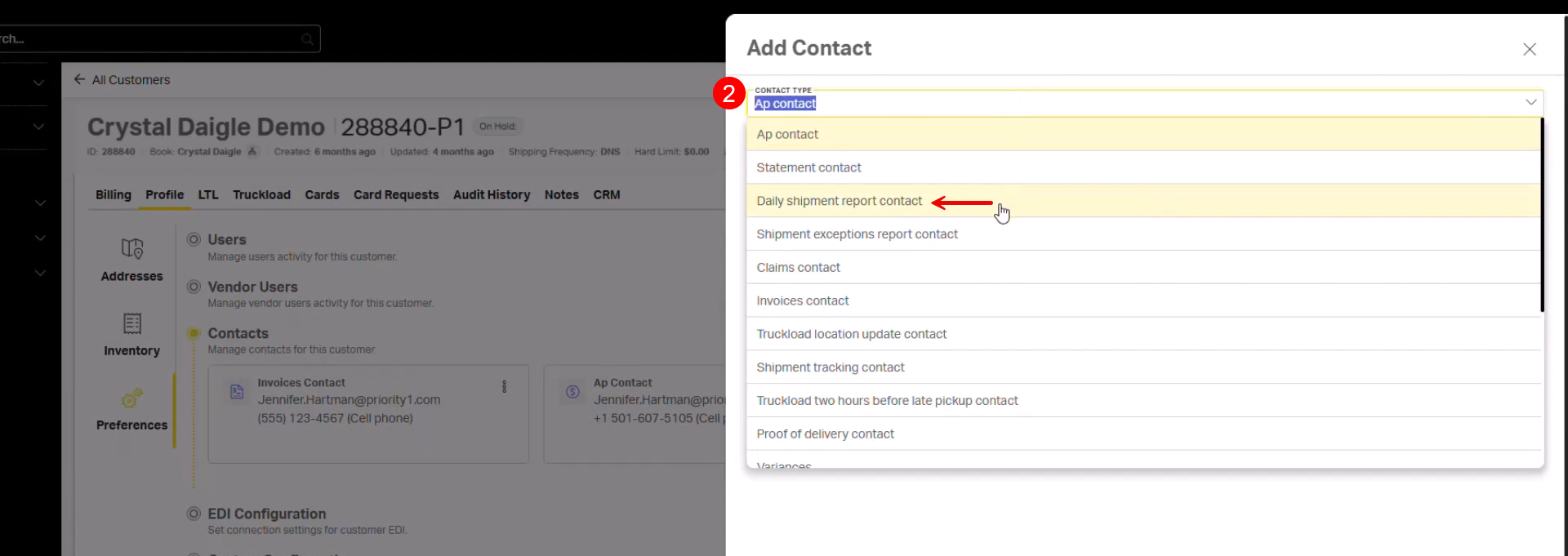Screen dimensions: 1568x556
Task: Click the back arrow beside All Customers
Action: tap(79, 79)
